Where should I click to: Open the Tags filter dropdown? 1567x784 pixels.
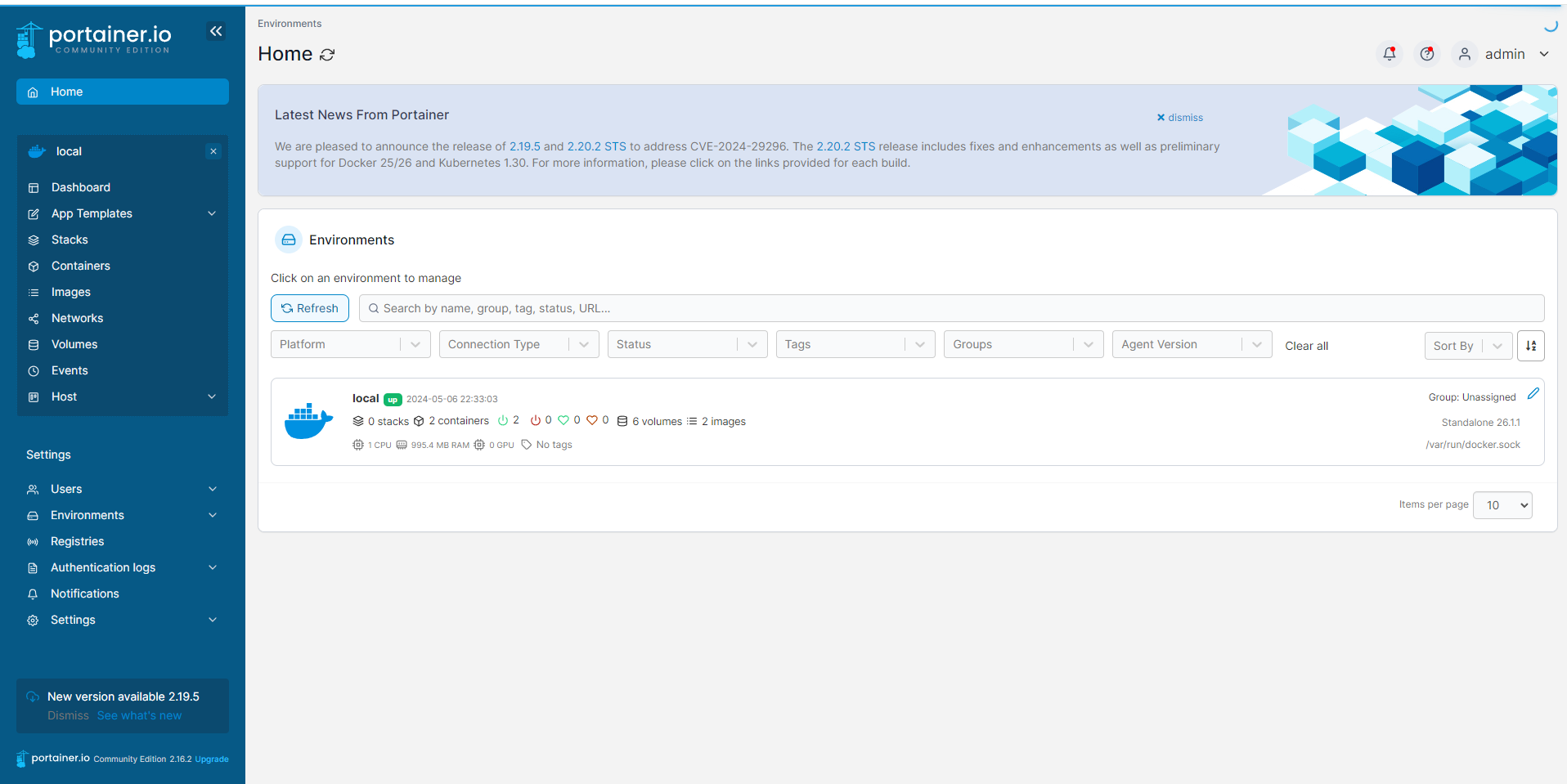click(855, 344)
